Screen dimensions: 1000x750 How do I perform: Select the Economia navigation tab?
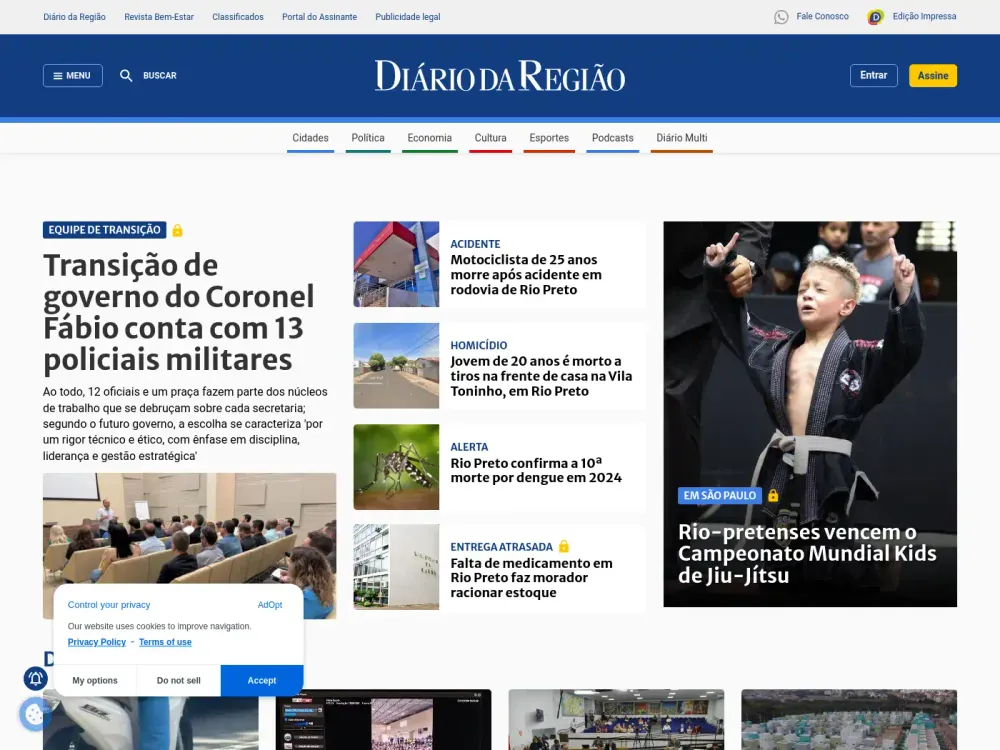click(x=429, y=138)
